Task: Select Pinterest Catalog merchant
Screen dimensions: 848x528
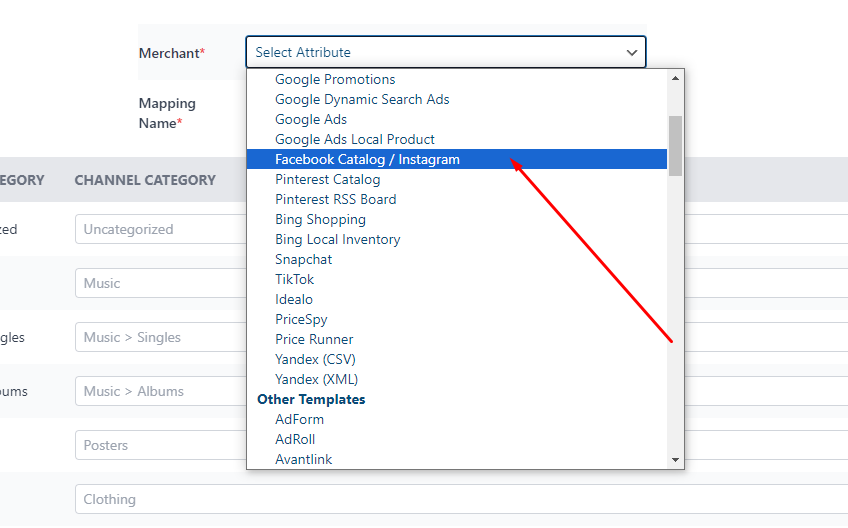Action: [x=327, y=179]
